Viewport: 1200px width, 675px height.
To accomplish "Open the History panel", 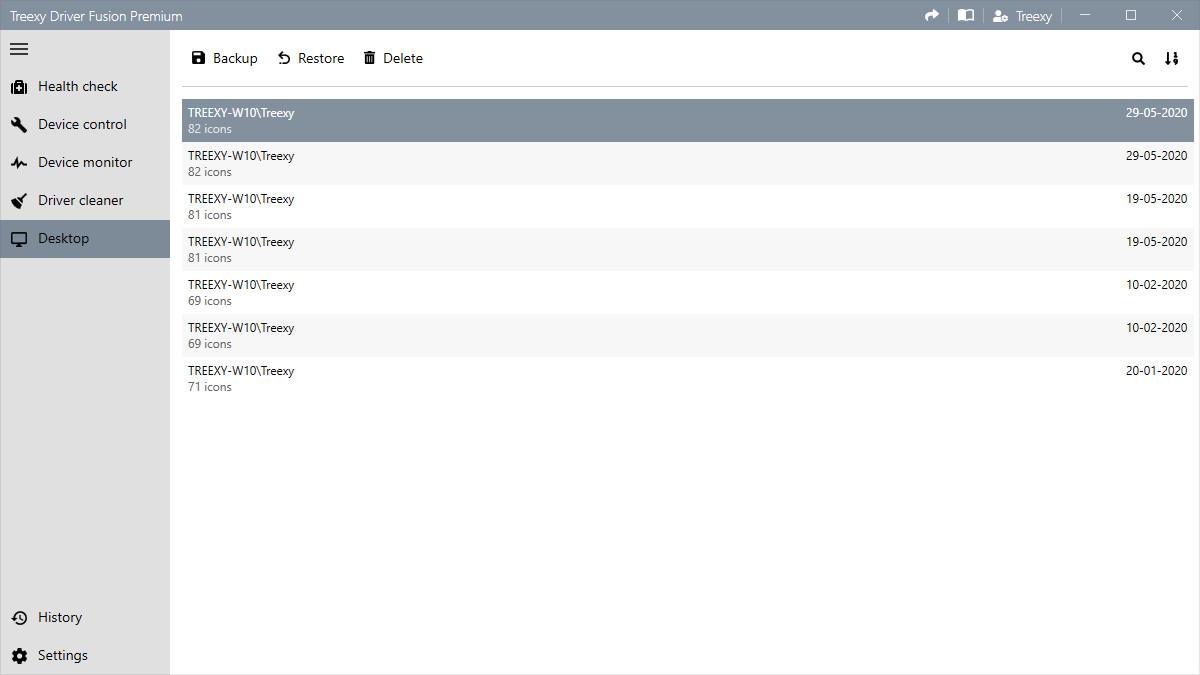I will pyautogui.click(x=60, y=617).
